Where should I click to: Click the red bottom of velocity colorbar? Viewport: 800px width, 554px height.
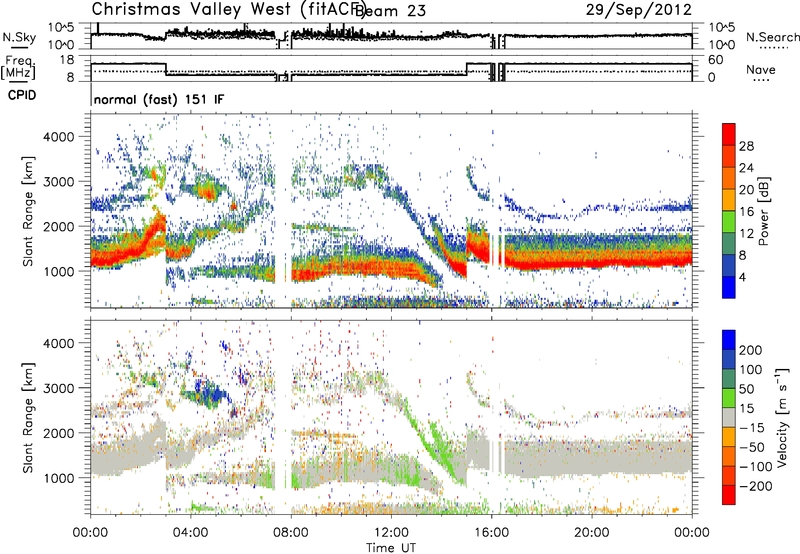[729, 495]
